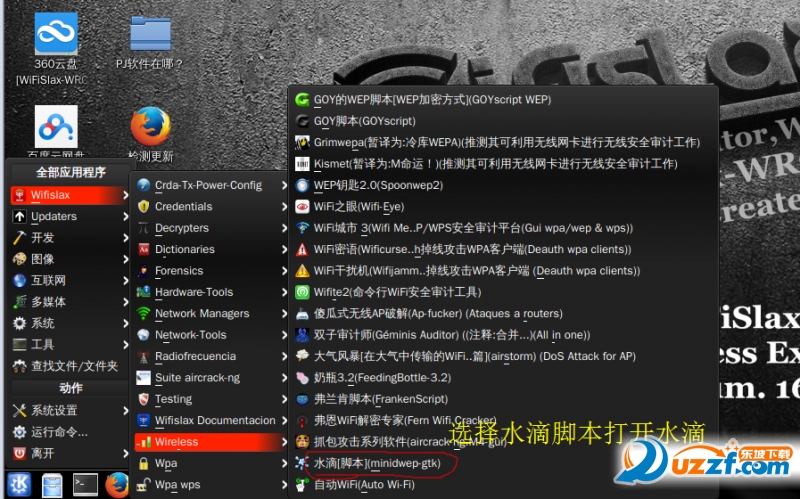Click arrow next to Wifislax category
The height and width of the screenshot is (499, 800).
pyautogui.click(x=125, y=195)
